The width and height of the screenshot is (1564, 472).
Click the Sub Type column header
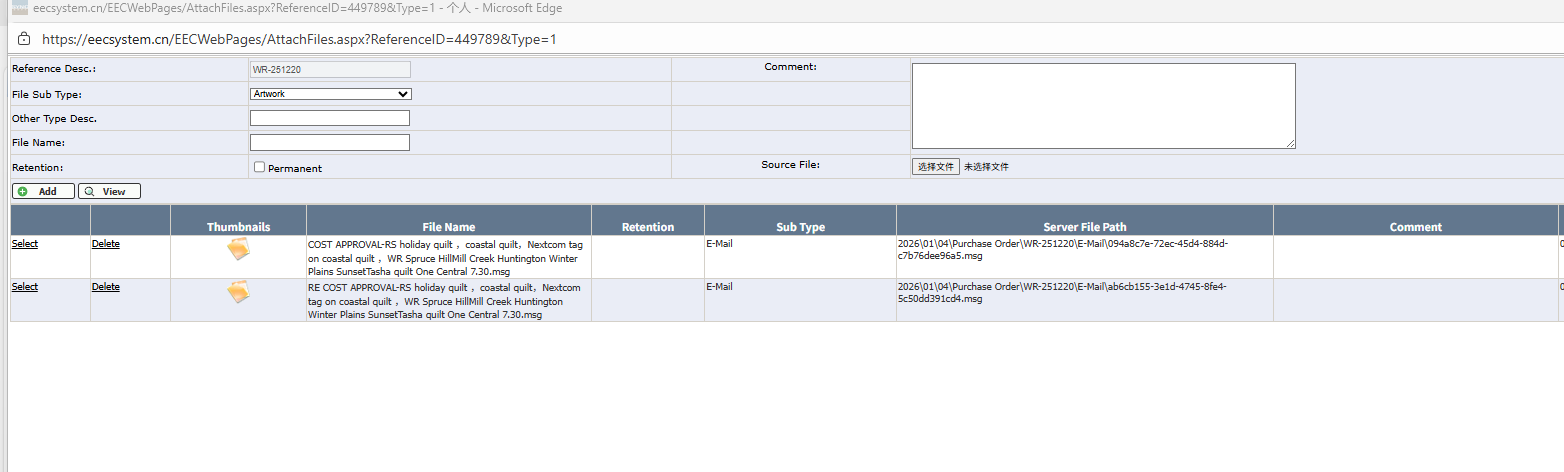(801, 227)
